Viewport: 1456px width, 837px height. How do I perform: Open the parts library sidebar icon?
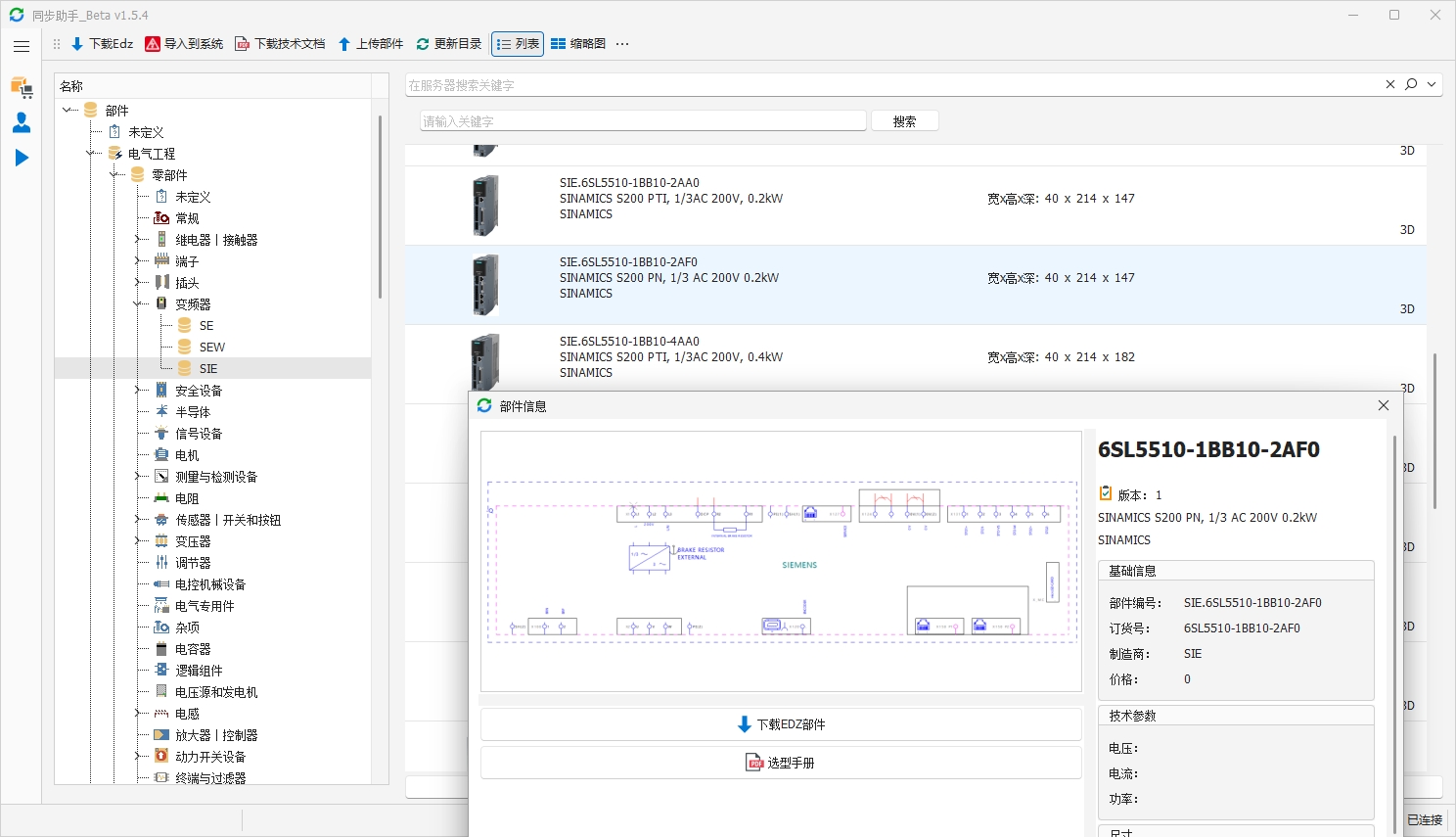coord(22,87)
